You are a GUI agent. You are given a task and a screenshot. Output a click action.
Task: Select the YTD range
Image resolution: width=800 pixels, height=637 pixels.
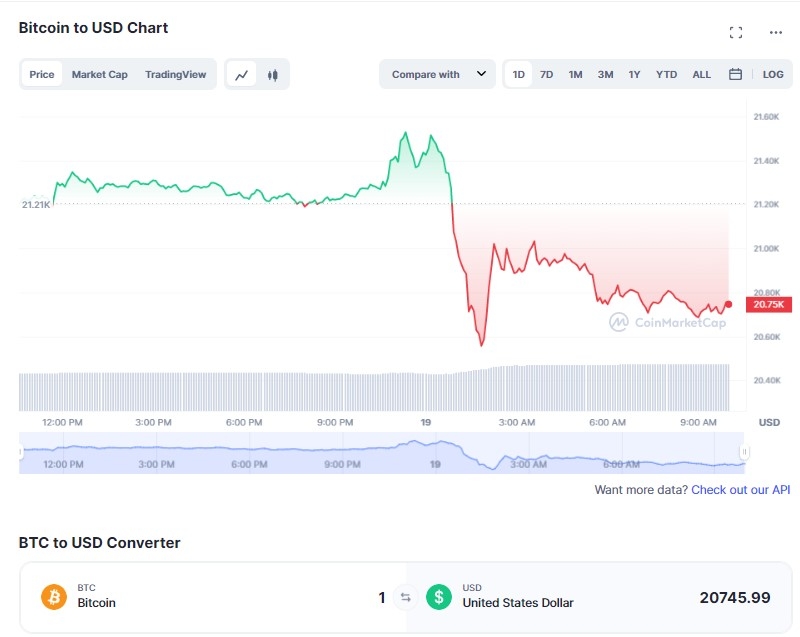click(x=666, y=74)
